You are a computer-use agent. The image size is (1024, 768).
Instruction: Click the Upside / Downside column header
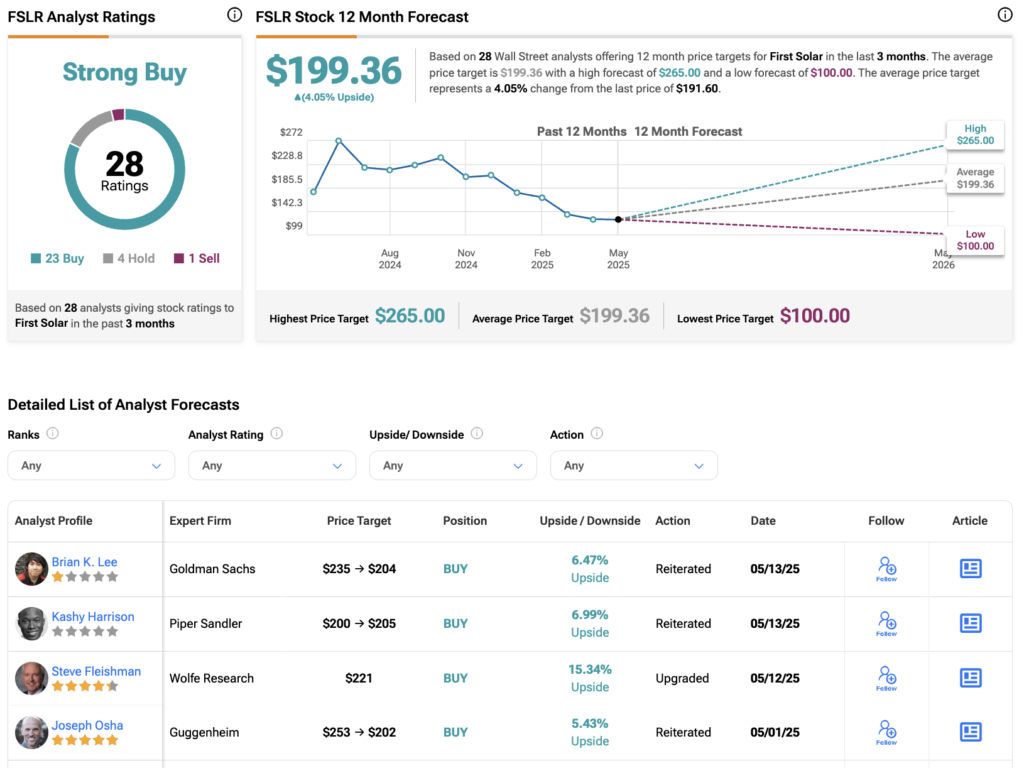(x=590, y=520)
